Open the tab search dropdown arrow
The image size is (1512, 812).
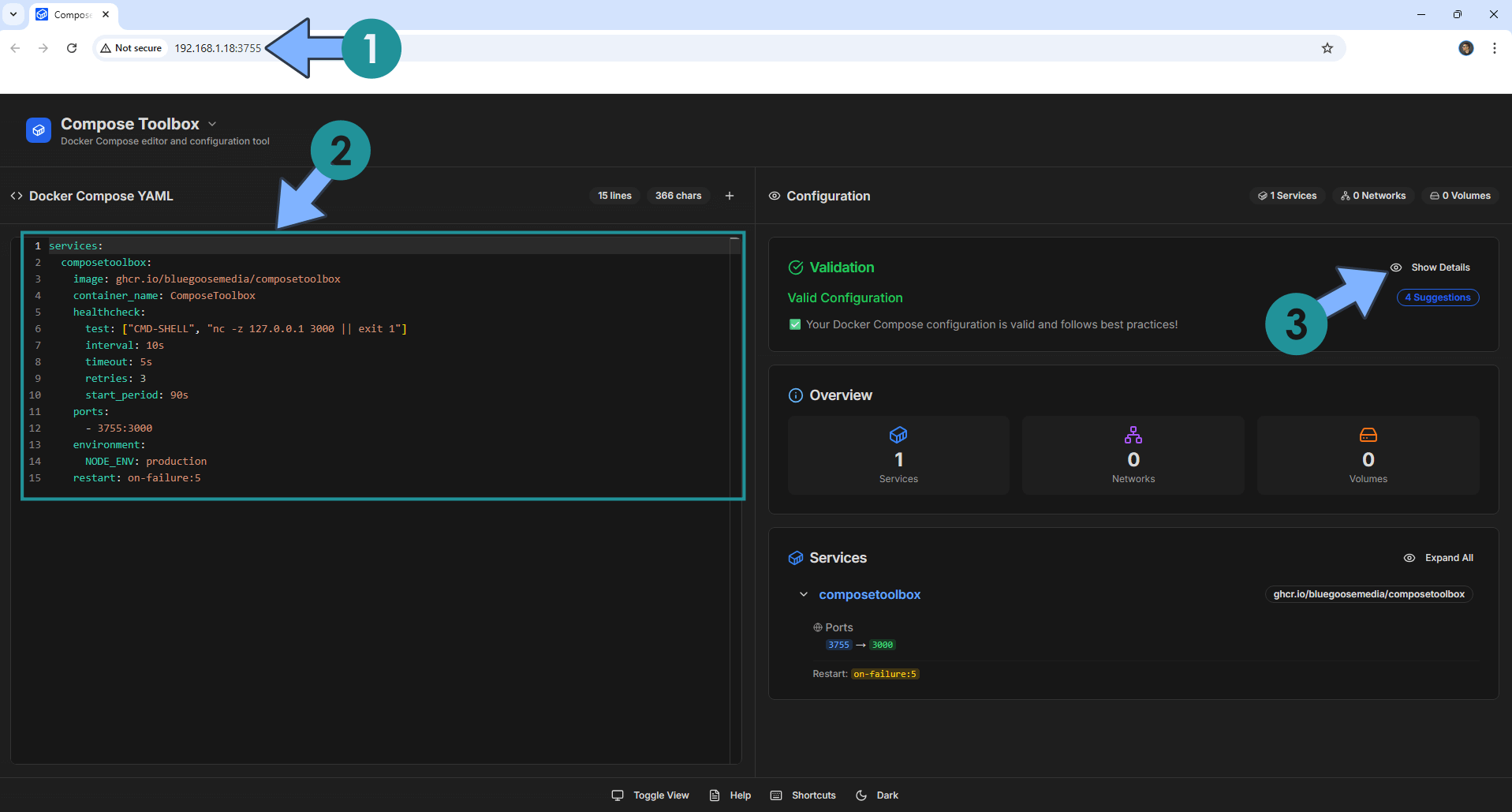click(x=13, y=14)
